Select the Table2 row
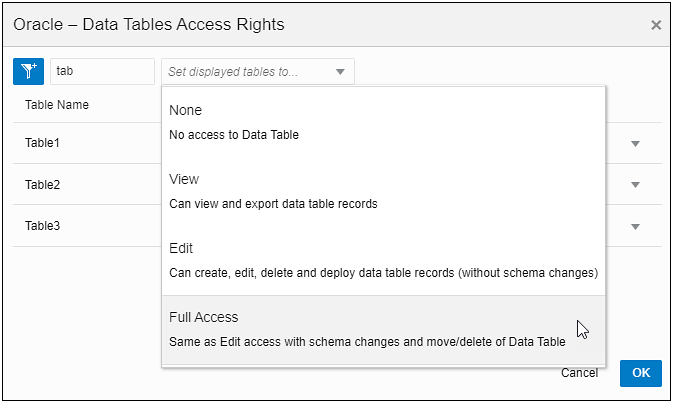The image size is (673, 403). tap(43, 185)
